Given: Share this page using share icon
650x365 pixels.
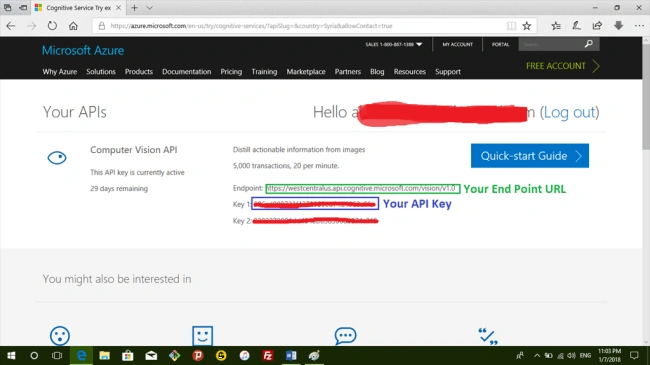Looking at the screenshot, I should click(597, 26).
